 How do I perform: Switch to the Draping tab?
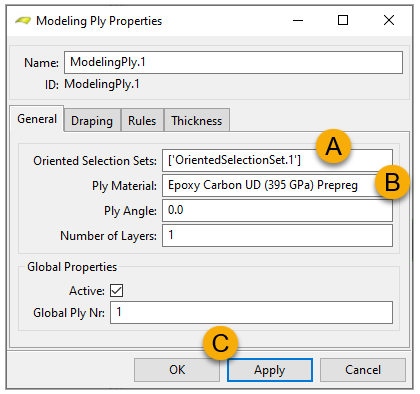point(92,120)
